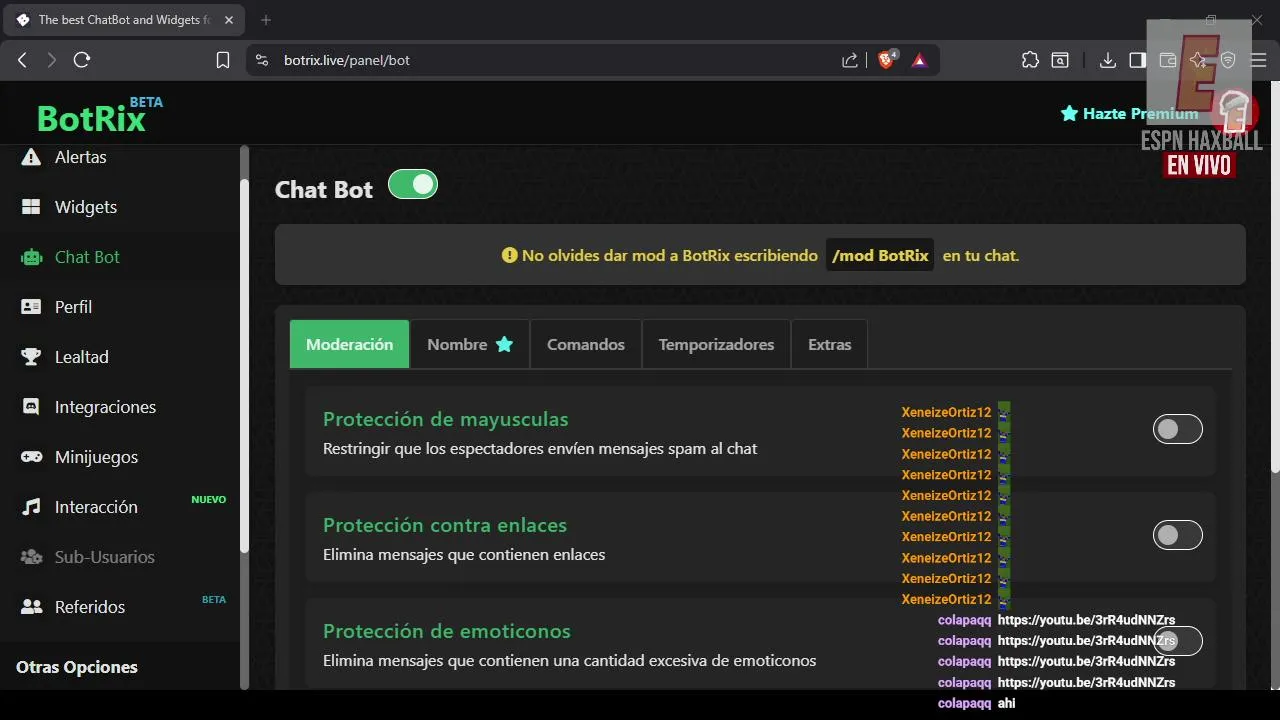Reload the page with the refresh button
This screenshot has height=720, width=1280.
click(82, 60)
